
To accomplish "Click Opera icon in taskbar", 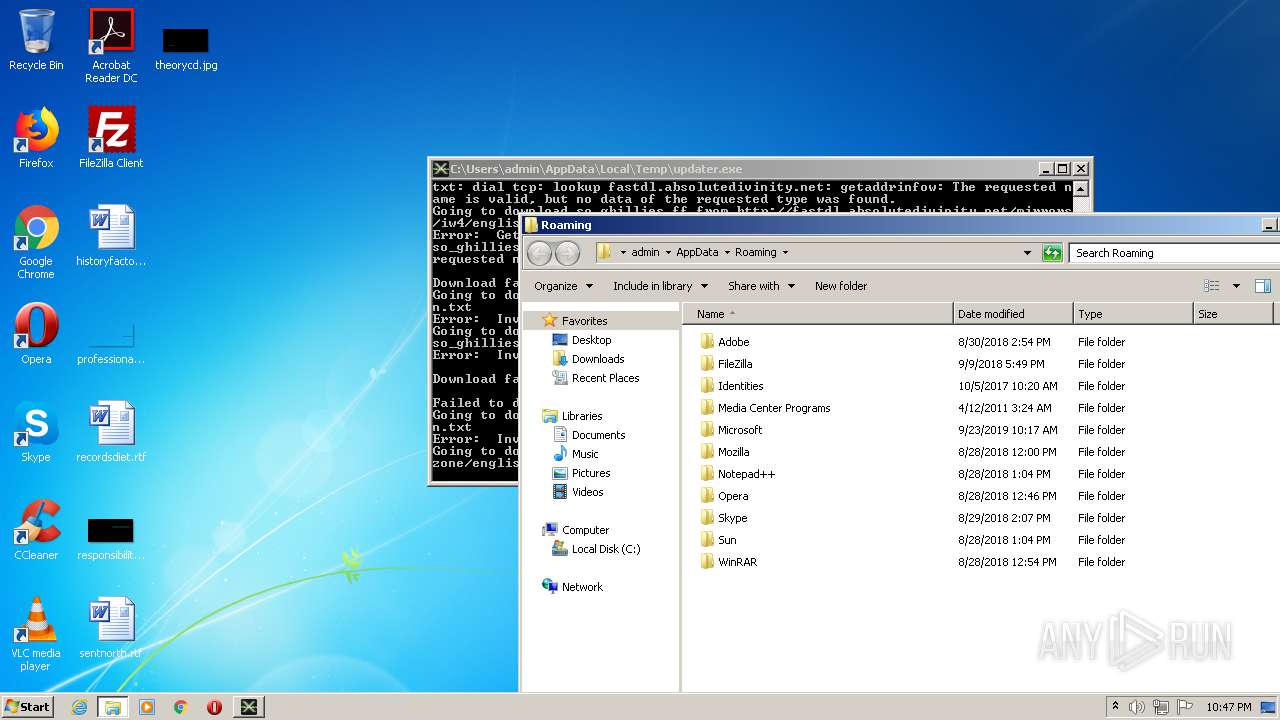I will coord(214,707).
